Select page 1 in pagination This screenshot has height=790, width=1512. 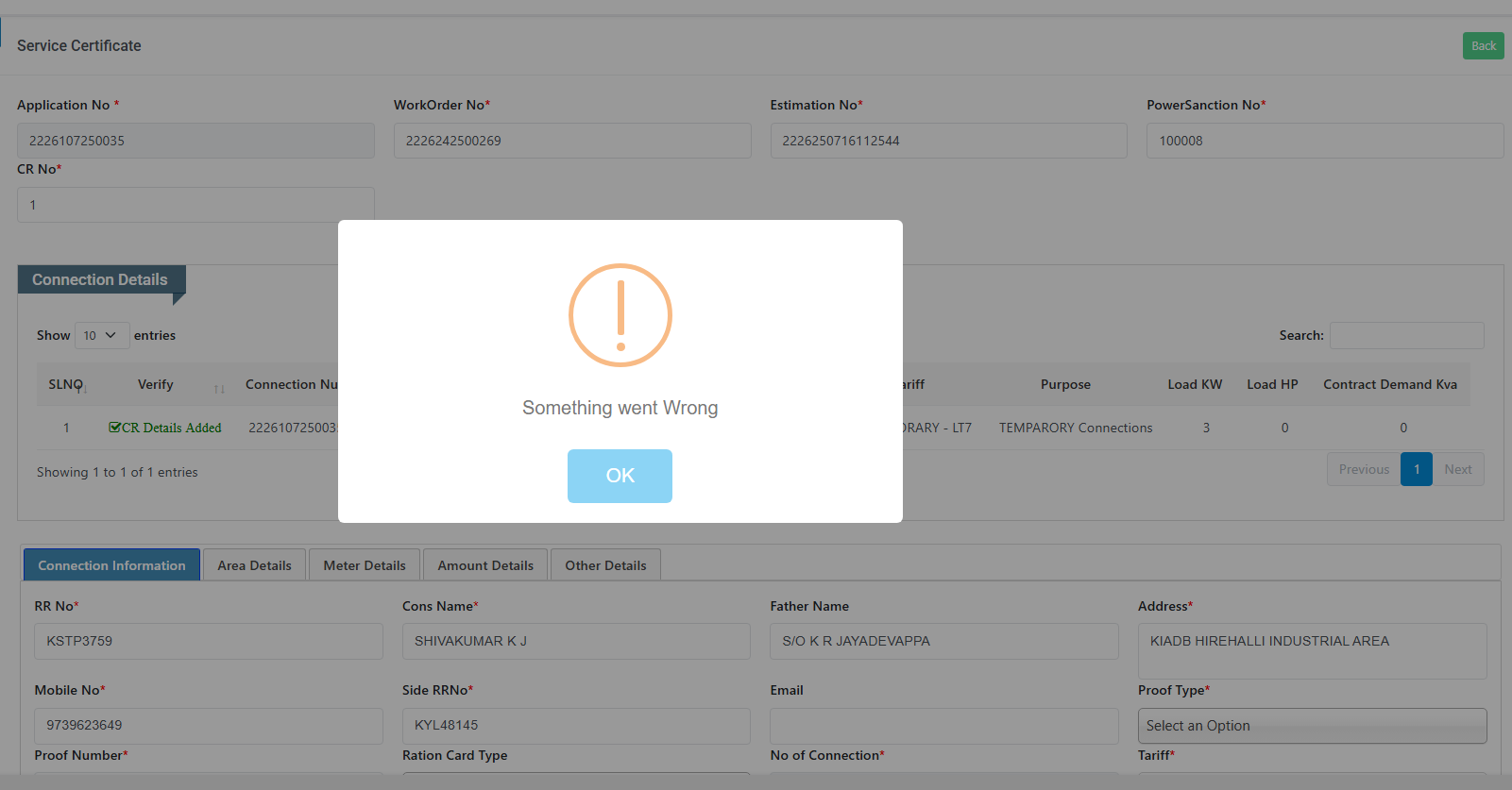1416,469
